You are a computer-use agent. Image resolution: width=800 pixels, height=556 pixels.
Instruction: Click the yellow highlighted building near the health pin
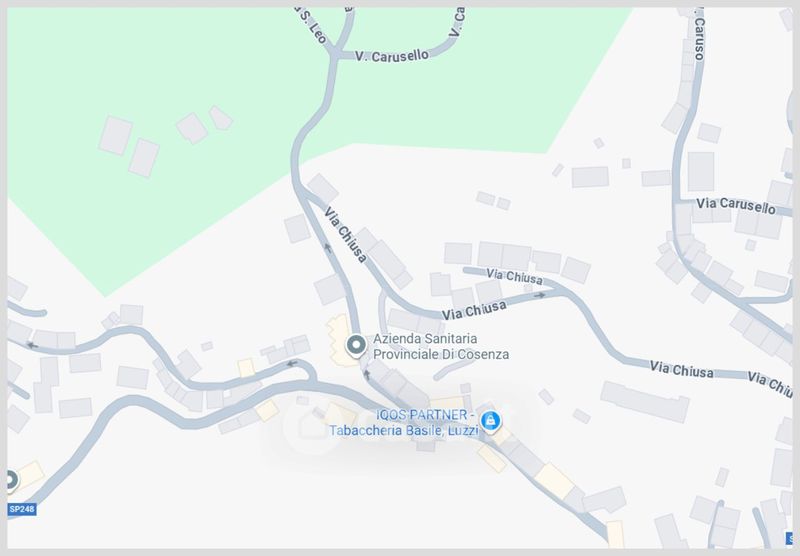coord(341,341)
